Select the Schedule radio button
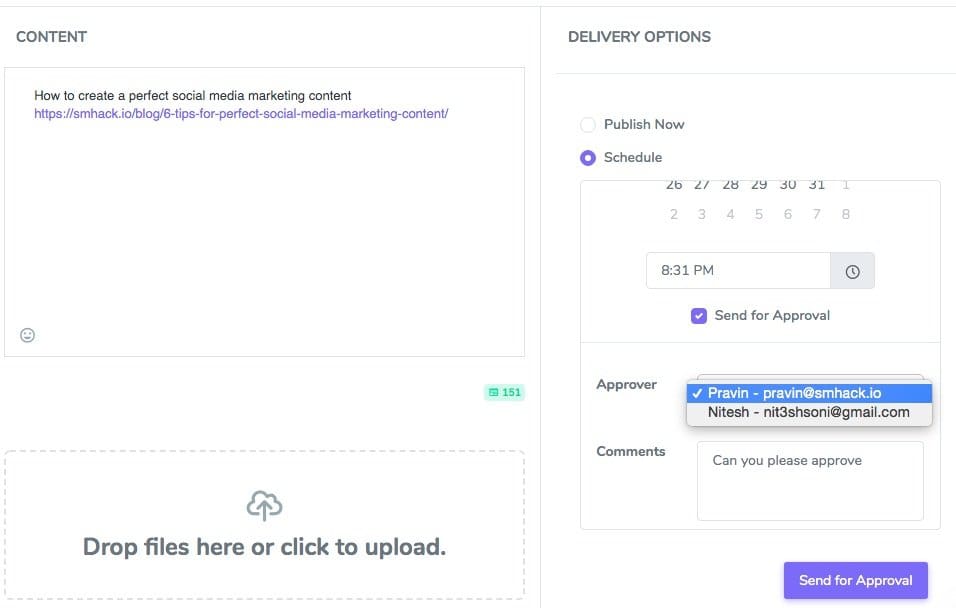956x608 pixels. 588,158
